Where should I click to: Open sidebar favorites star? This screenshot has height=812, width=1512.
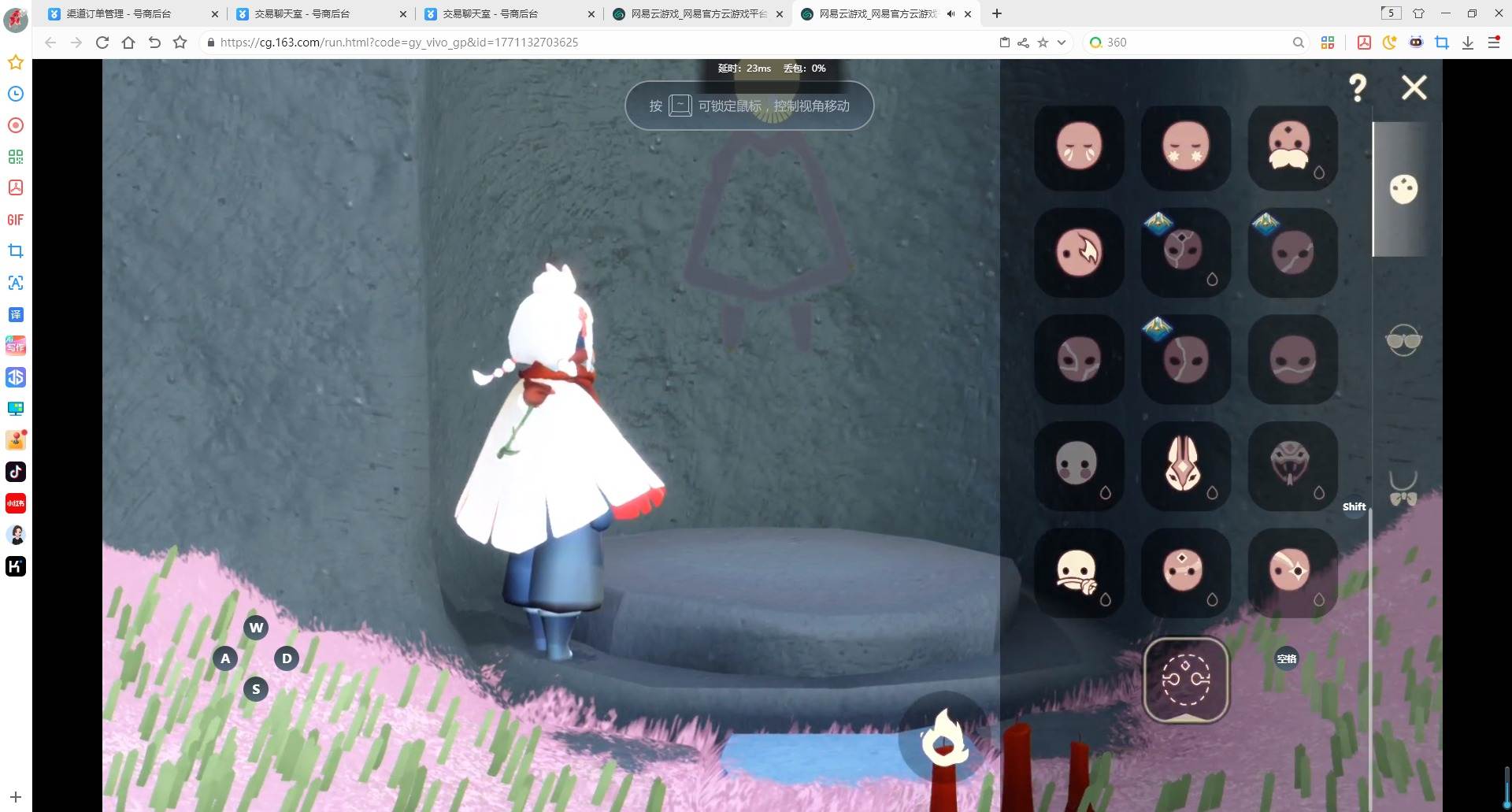(x=16, y=62)
